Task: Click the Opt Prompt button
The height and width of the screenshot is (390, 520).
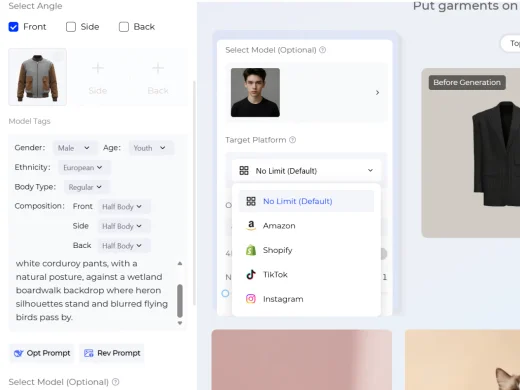Action: [x=42, y=353]
